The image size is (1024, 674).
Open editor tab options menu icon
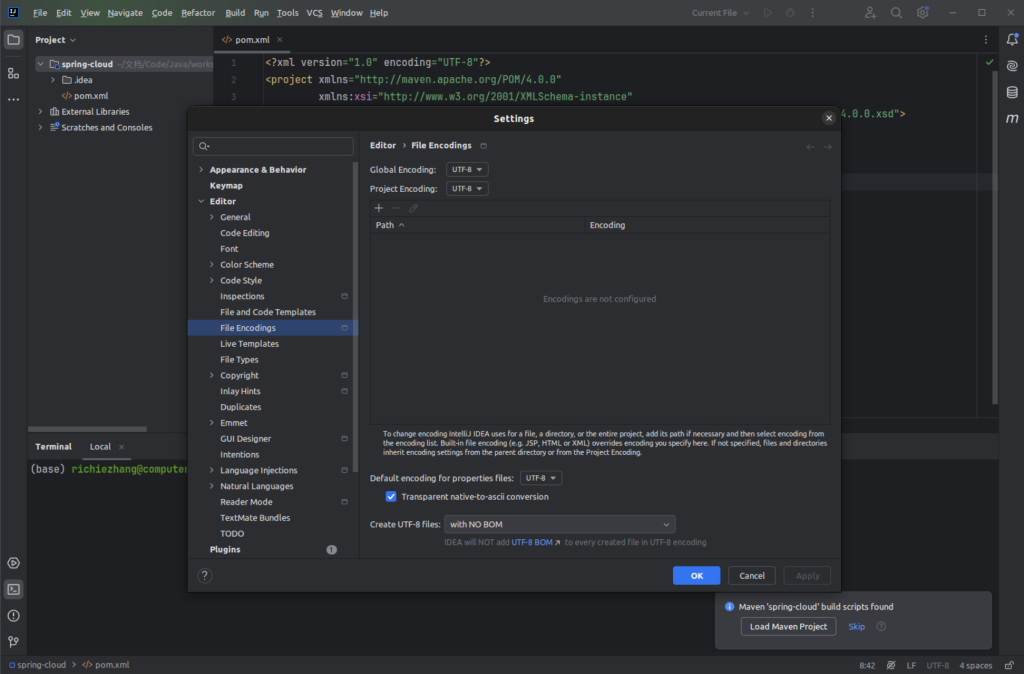[985, 40]
